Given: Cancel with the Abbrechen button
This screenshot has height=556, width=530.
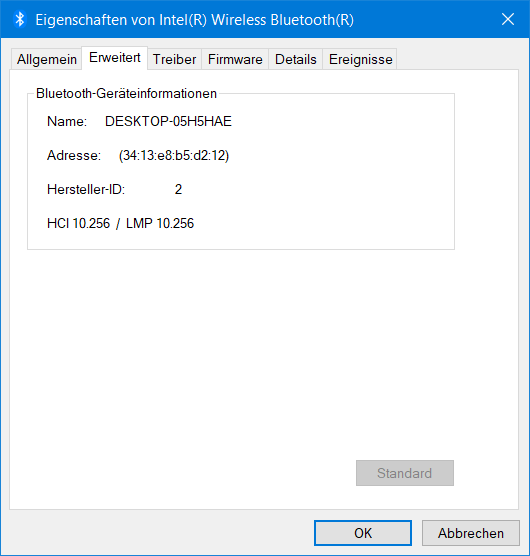Looking at the screenshot, I should (x=470, y=533).
